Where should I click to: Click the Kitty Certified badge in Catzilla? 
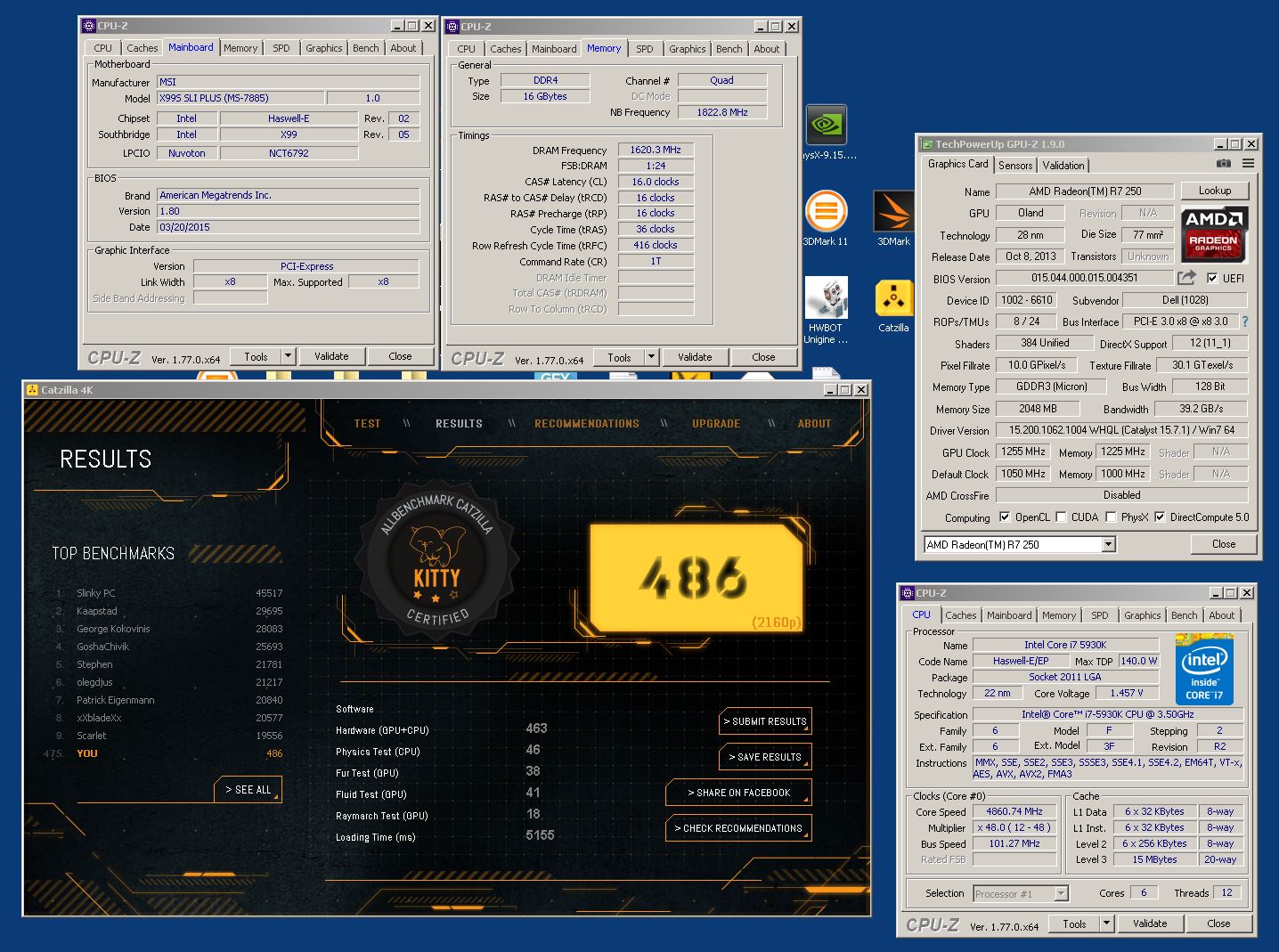436,560
